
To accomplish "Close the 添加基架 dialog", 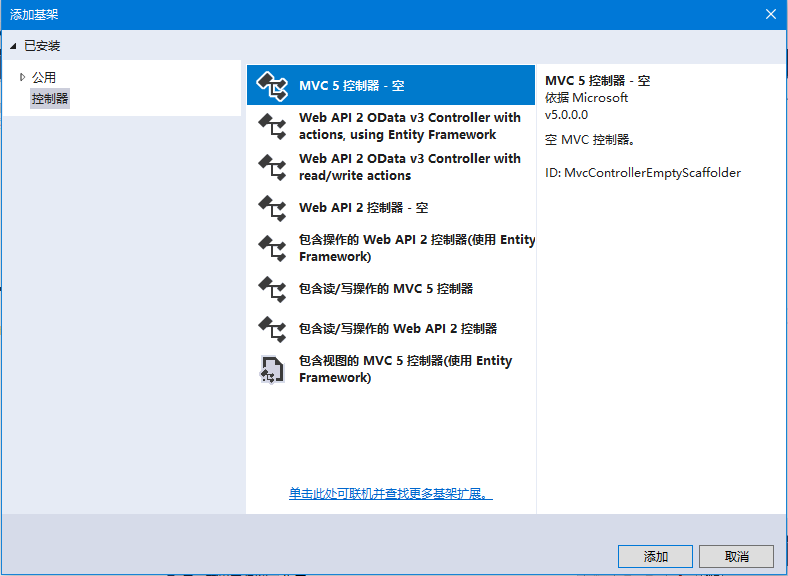I will (770, 14).
